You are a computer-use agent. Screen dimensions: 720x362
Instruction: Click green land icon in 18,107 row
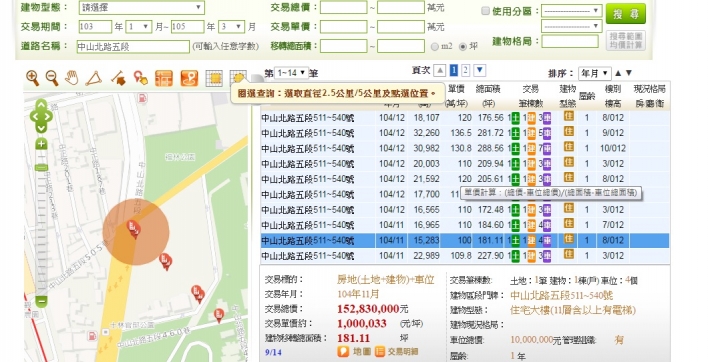(516, 118)
